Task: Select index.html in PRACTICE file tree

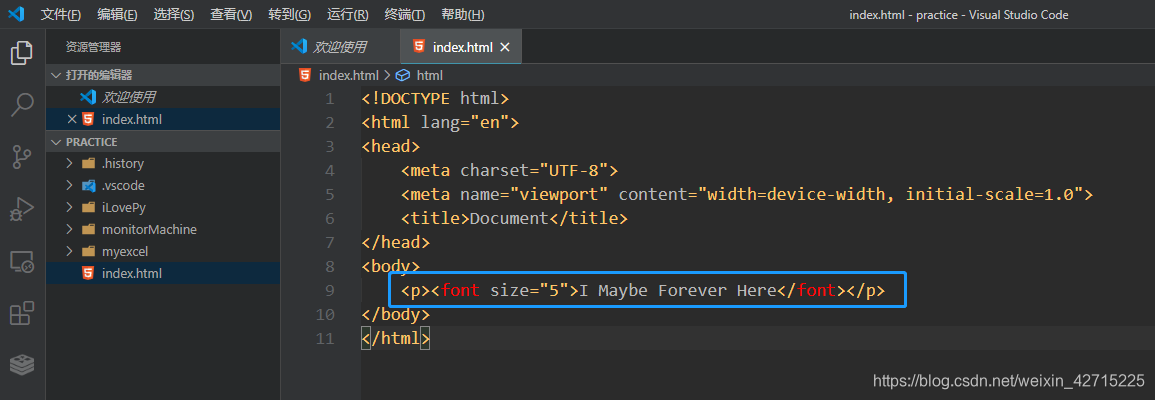Action: (163, 273)
